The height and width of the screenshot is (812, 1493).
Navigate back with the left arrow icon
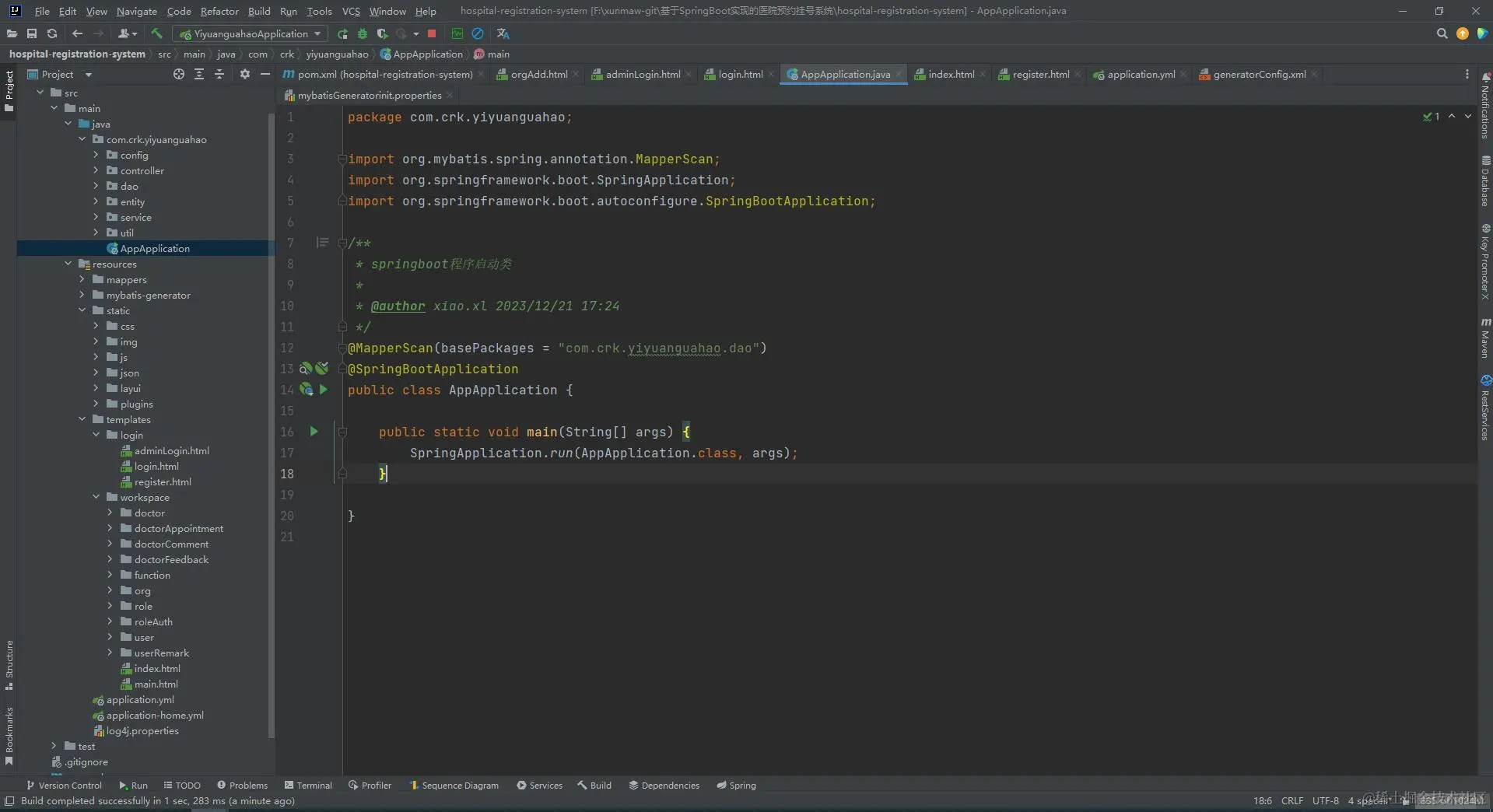tap(77, 33)
